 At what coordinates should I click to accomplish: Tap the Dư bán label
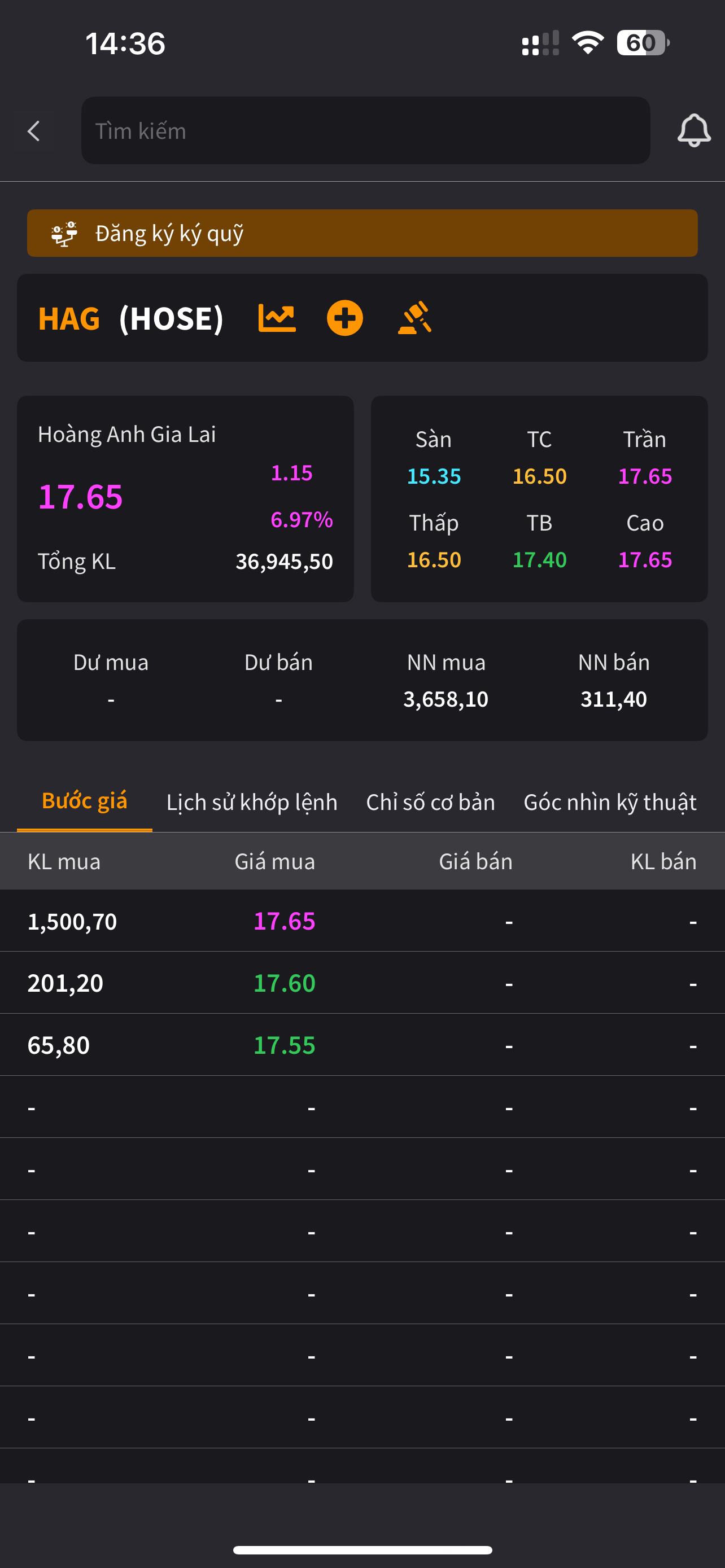[x=279, y=662]
